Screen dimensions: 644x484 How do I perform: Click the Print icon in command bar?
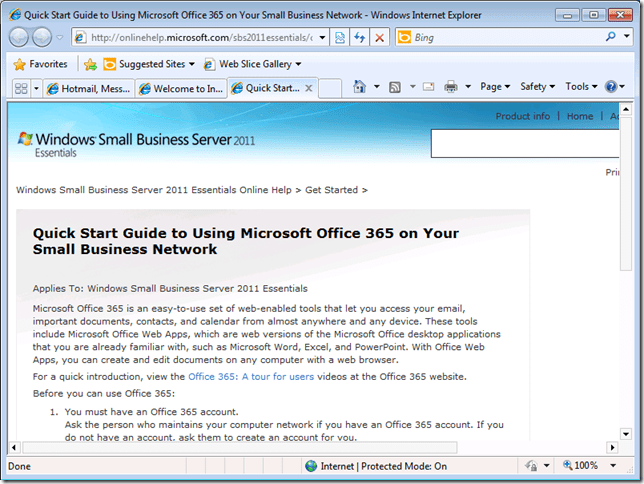point(451,87)
